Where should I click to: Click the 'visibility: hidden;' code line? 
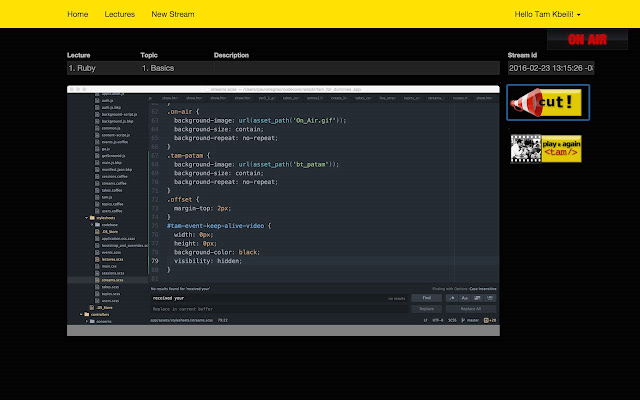pos(208,261)
